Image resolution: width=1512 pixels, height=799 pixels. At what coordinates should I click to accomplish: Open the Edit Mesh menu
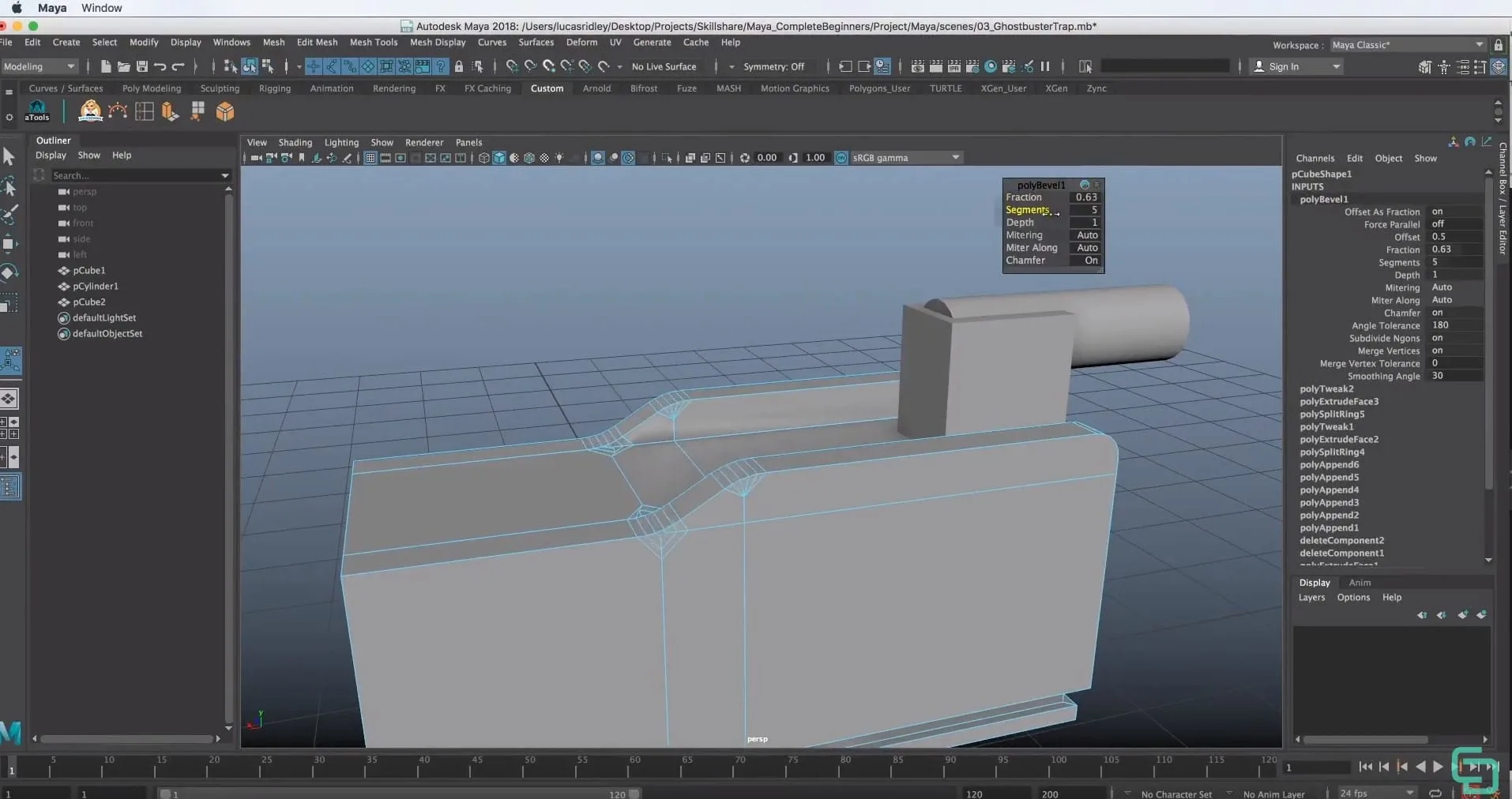click(x=317, y=43)
